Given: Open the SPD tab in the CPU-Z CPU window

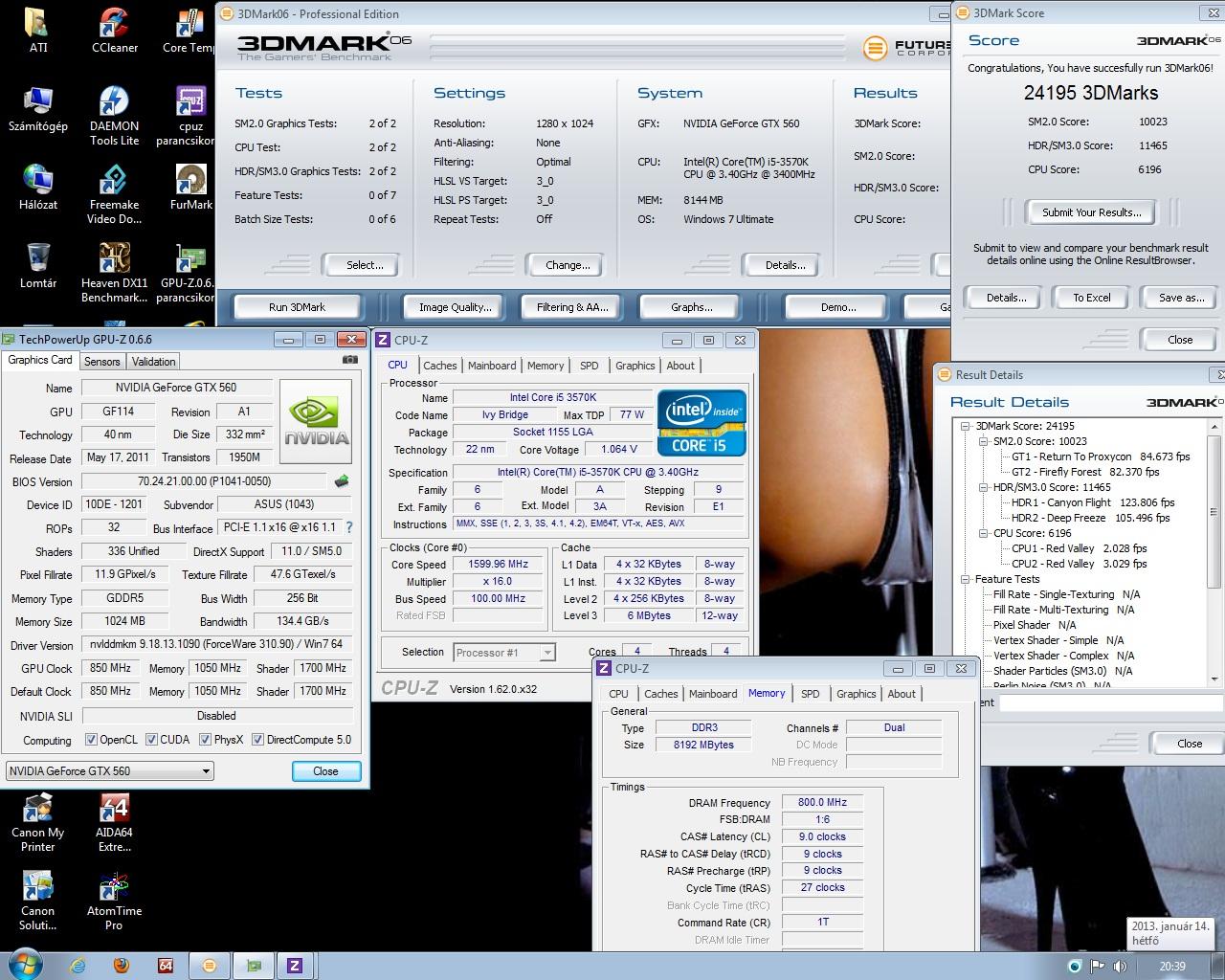Looking at the screenshot, I should coord(590,366).
